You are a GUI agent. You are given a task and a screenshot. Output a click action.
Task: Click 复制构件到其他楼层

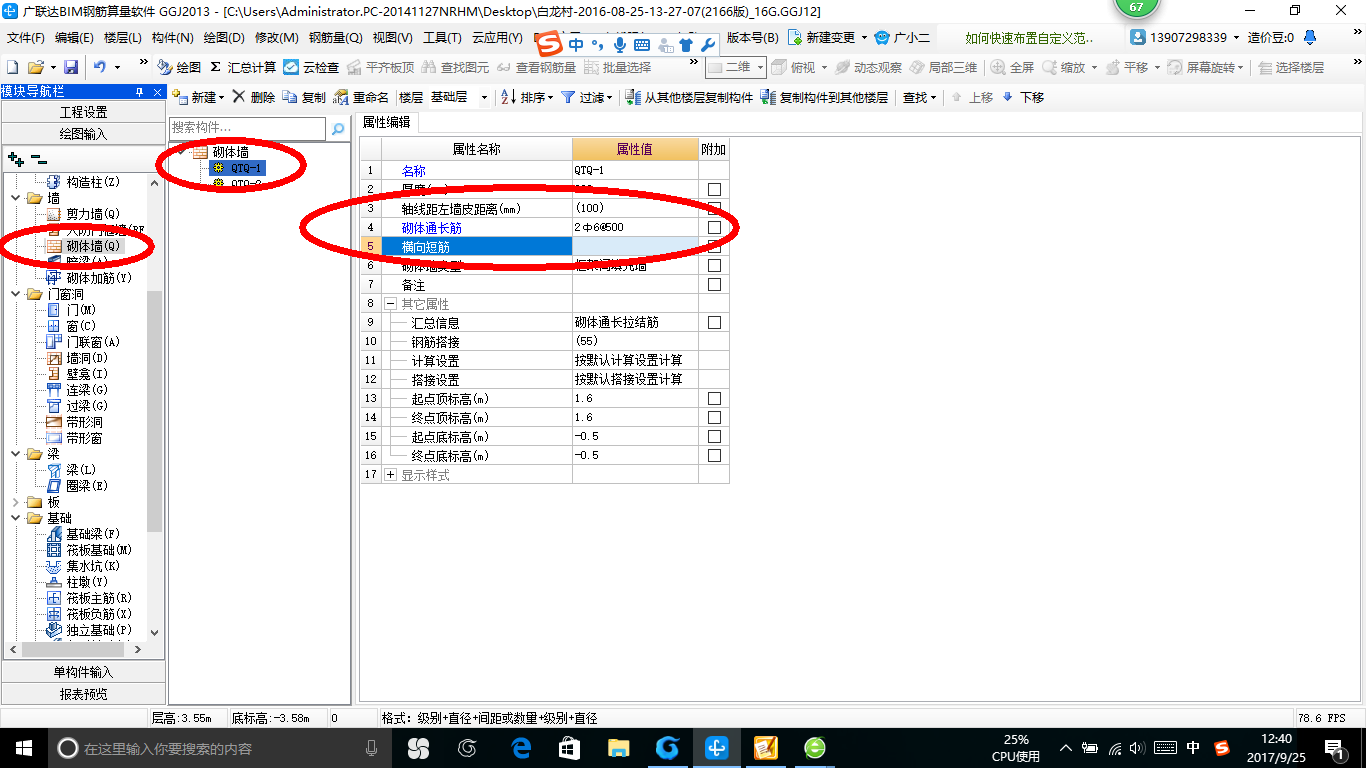tap(824, 97)
